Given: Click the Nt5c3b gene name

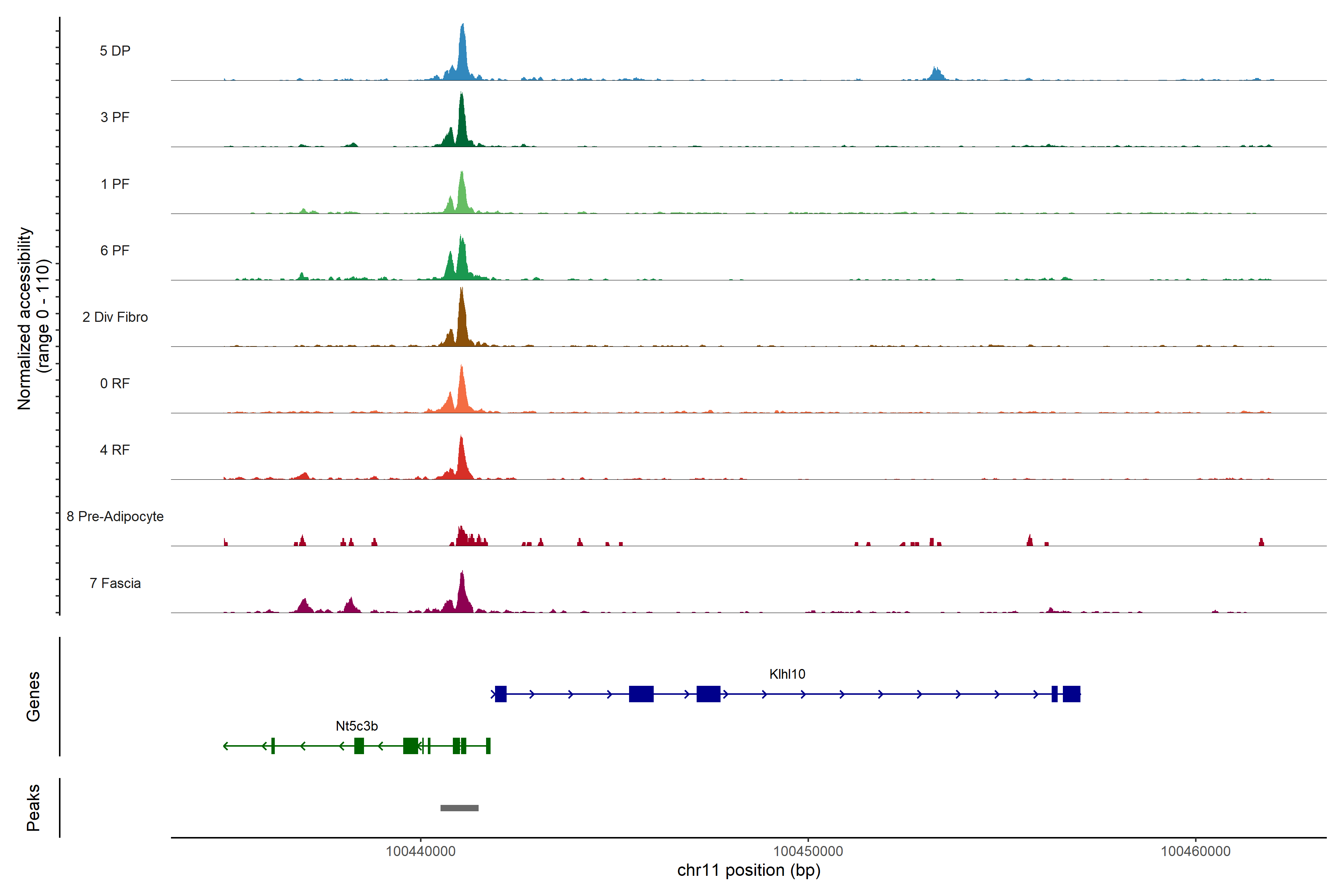Looking at the screenshot, I should (x=357, y=726).
